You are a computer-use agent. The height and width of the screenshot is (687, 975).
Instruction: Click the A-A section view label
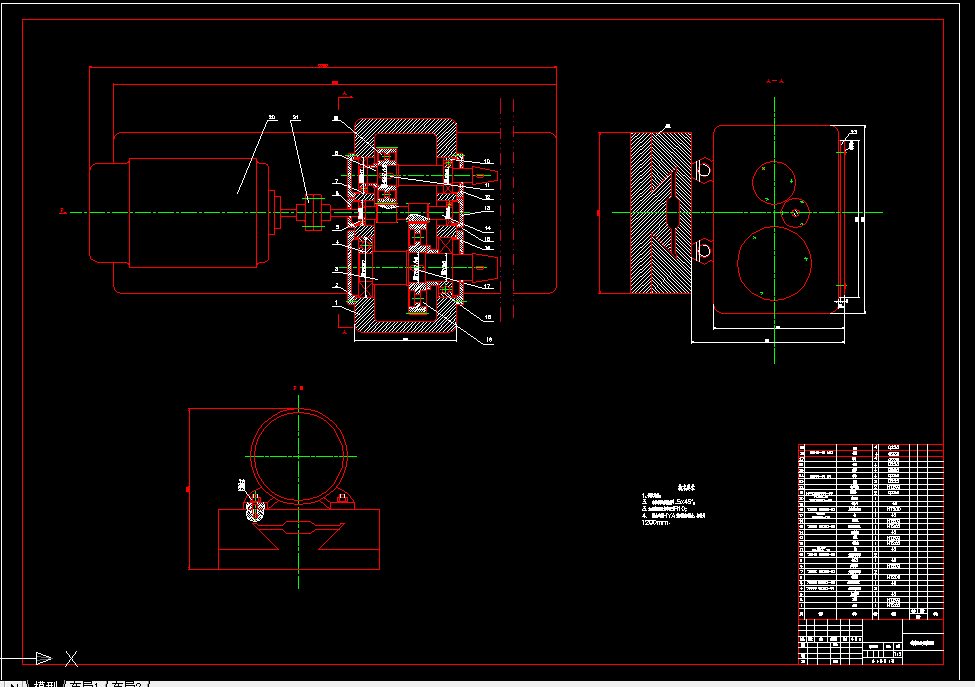[x=775, y=81]
